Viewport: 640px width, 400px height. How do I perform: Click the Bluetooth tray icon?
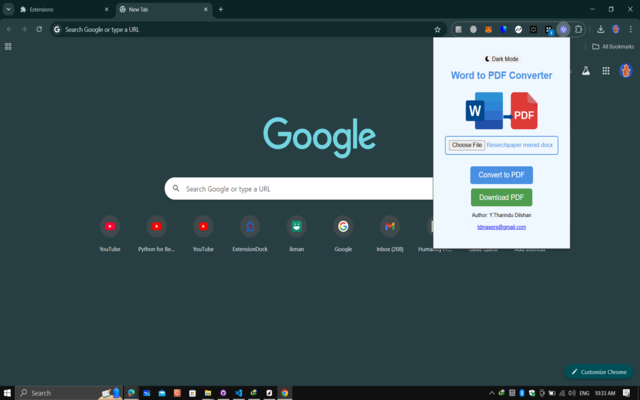[522, 393]
